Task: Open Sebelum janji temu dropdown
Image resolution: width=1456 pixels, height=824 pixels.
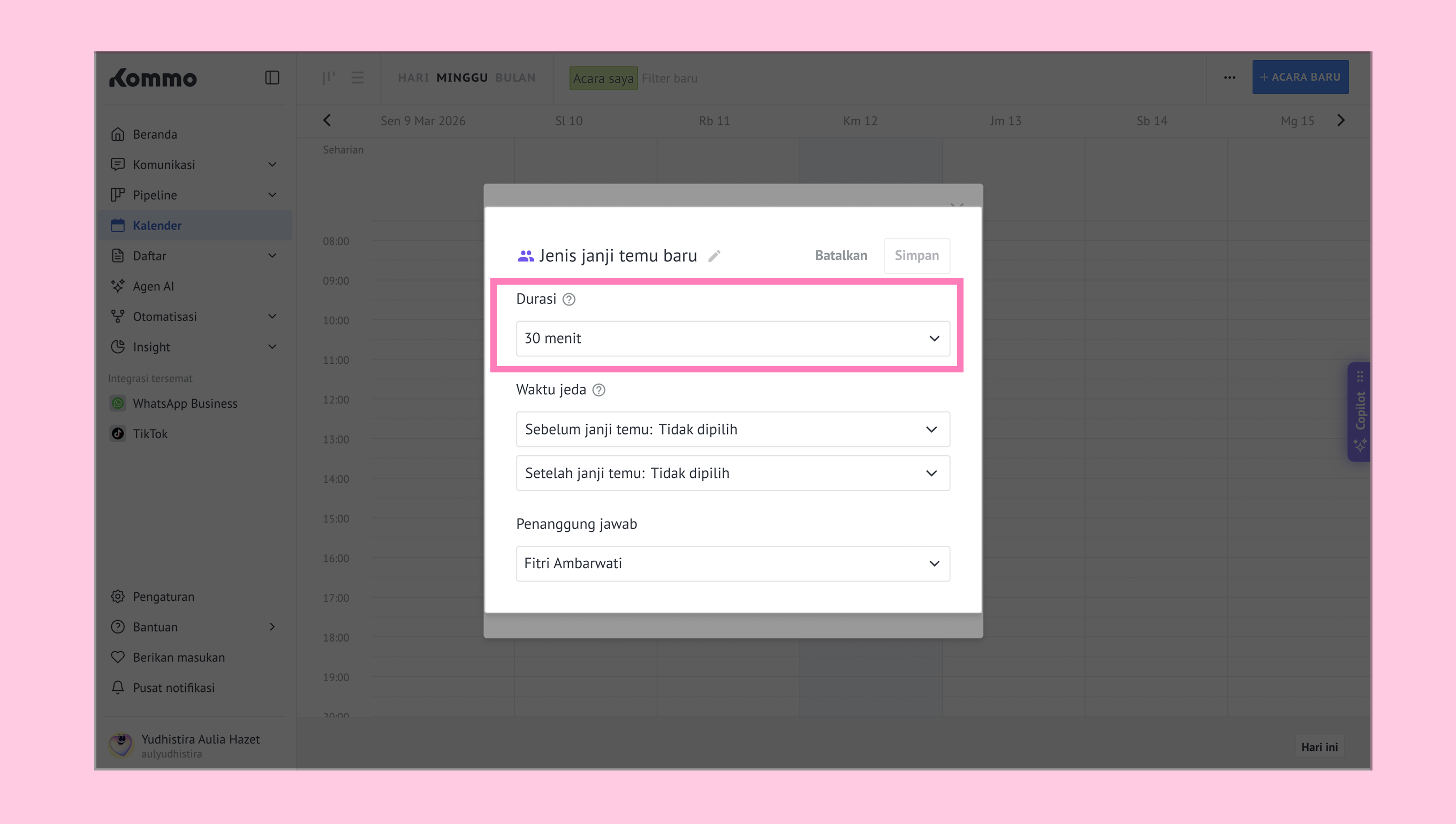Action: pyautogui.click(x=732, y=430)
